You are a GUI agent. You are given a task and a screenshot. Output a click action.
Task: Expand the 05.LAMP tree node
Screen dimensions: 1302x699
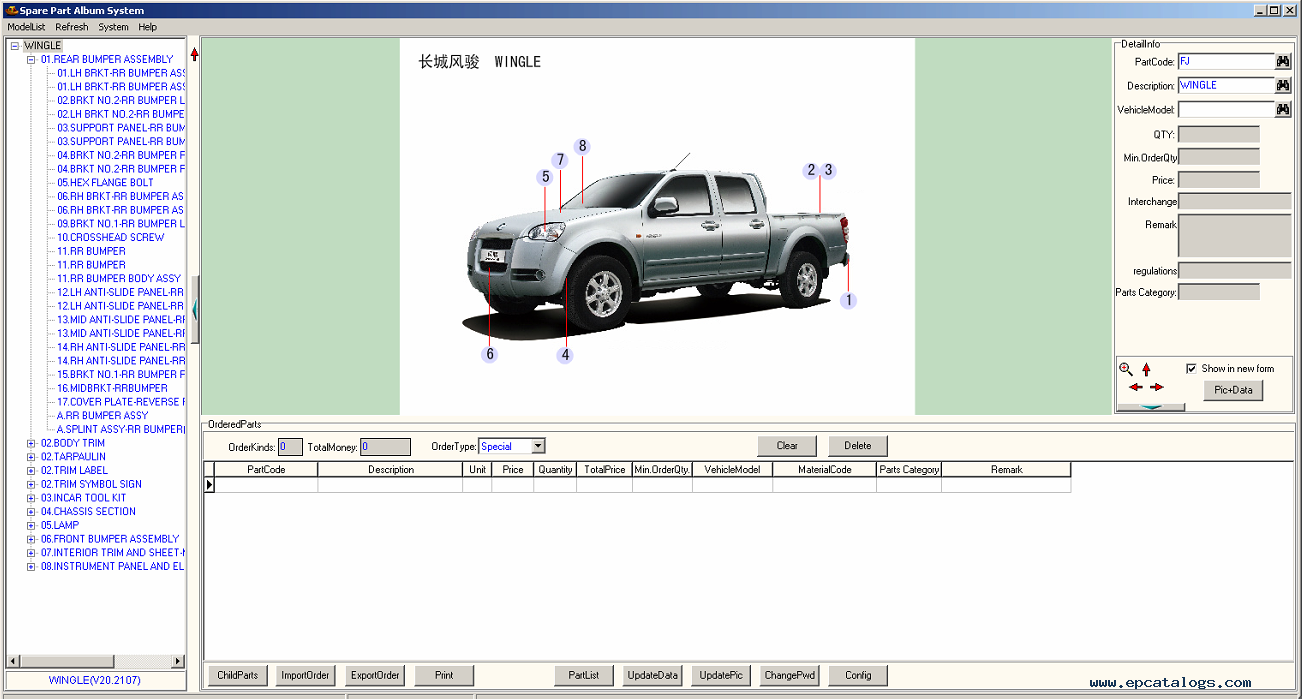pos(31,526)
